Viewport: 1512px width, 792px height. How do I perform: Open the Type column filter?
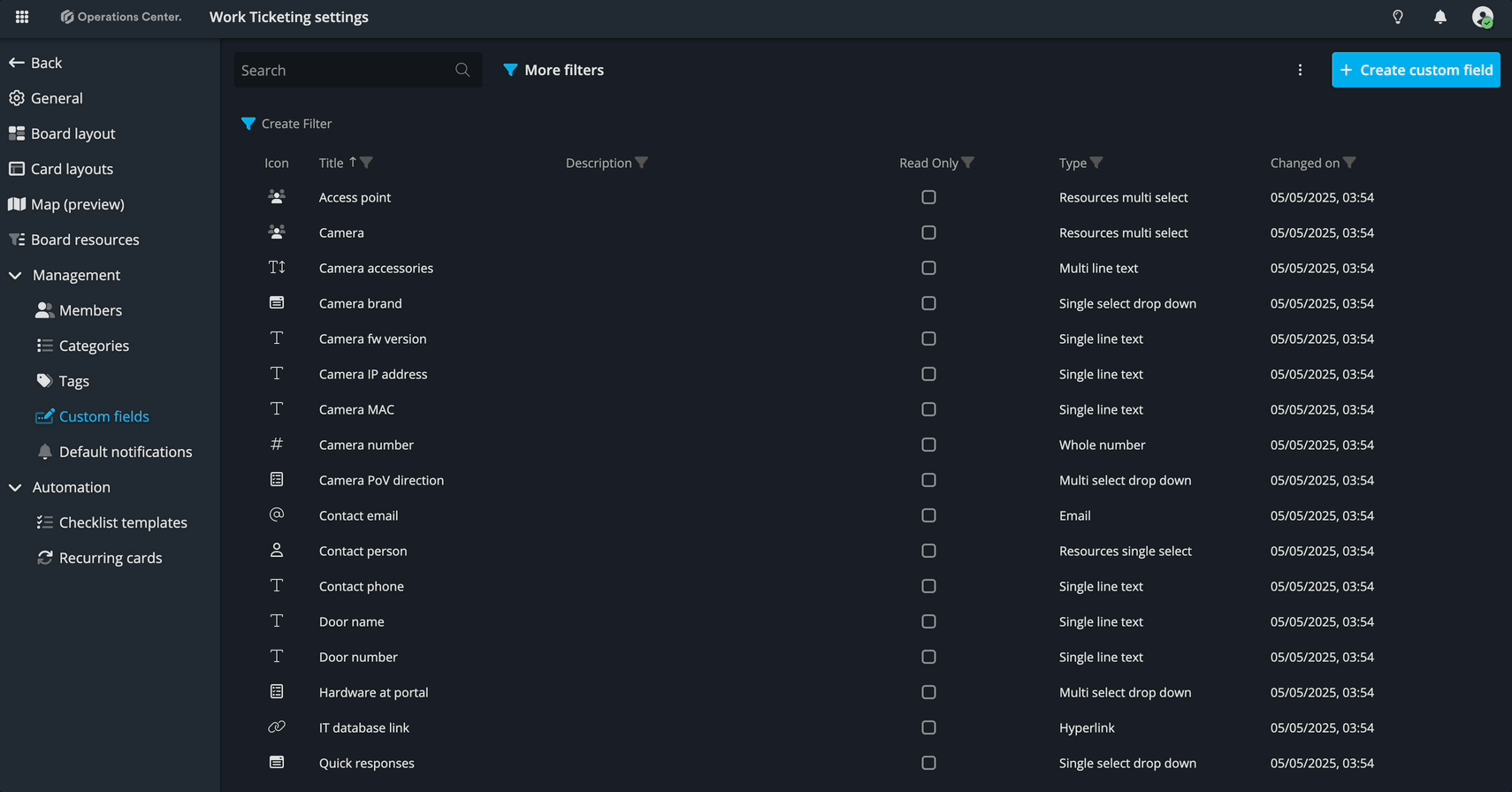1096,163
